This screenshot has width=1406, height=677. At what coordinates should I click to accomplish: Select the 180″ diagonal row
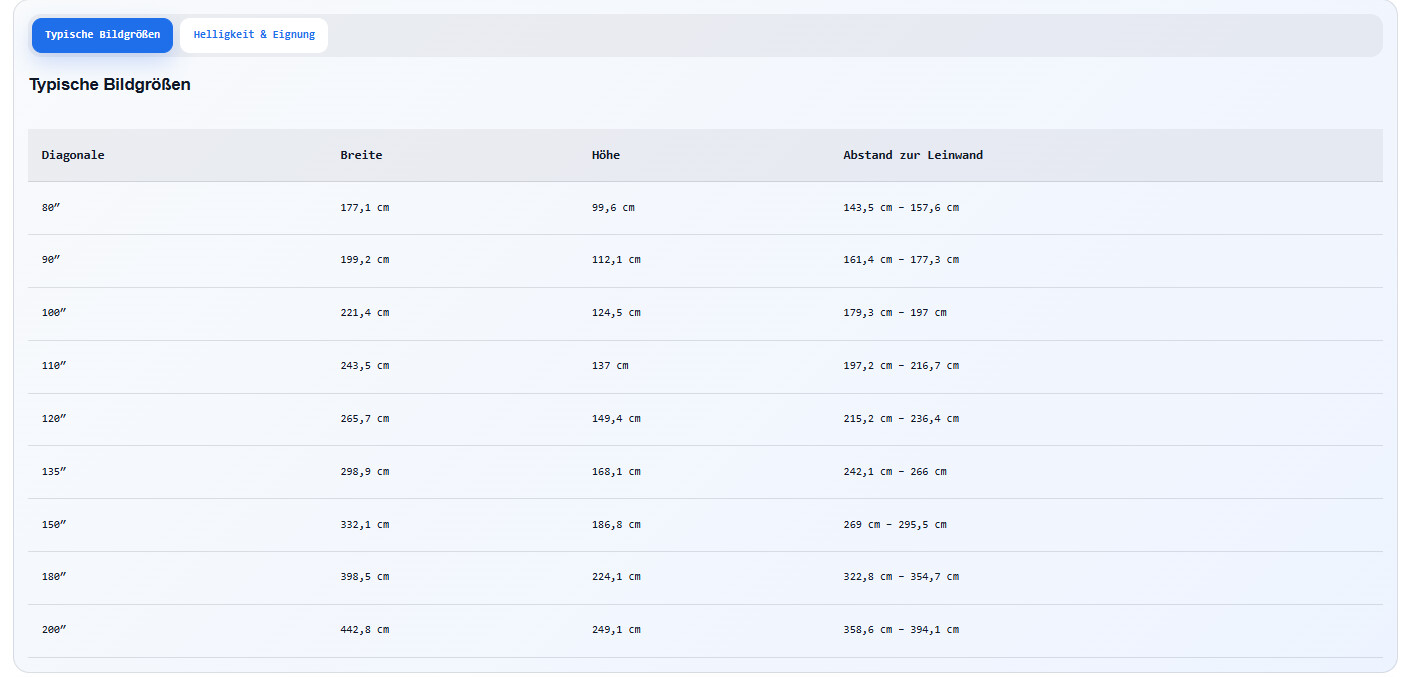[705, 577]
